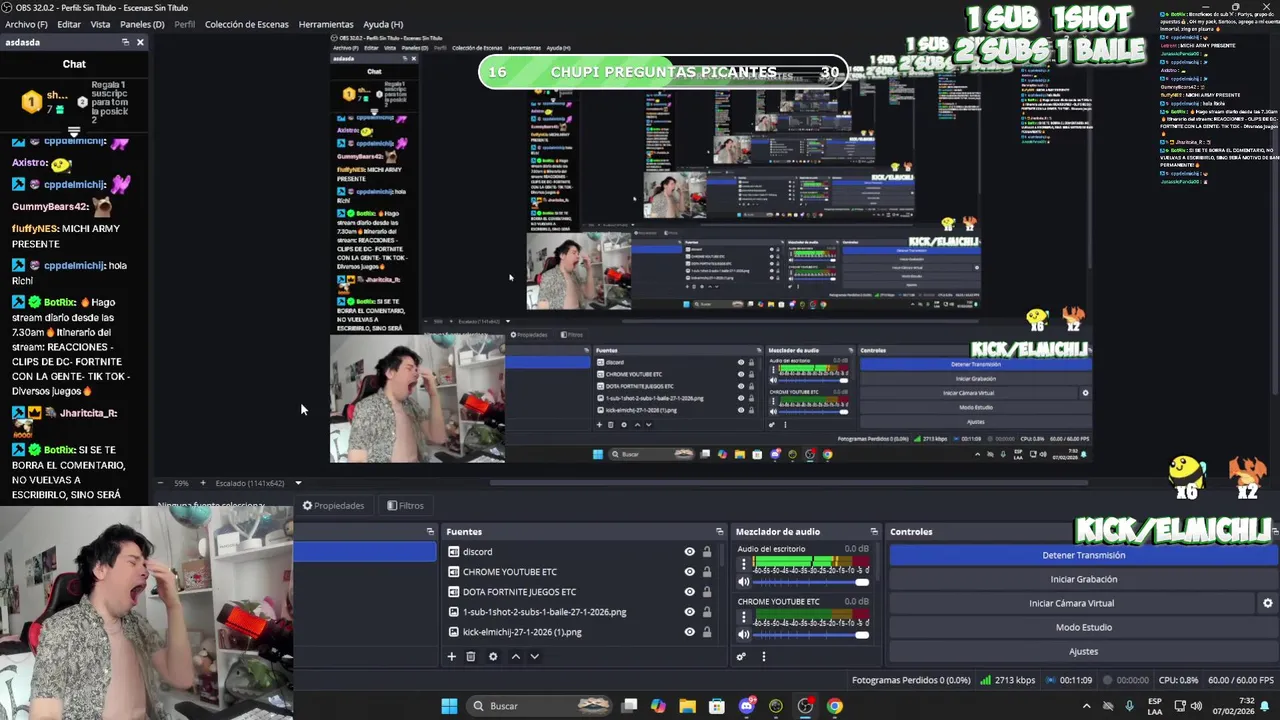Screen dimensions: 1280x720
Task: Remove selected source with trash icon
Action: (471, 657)
